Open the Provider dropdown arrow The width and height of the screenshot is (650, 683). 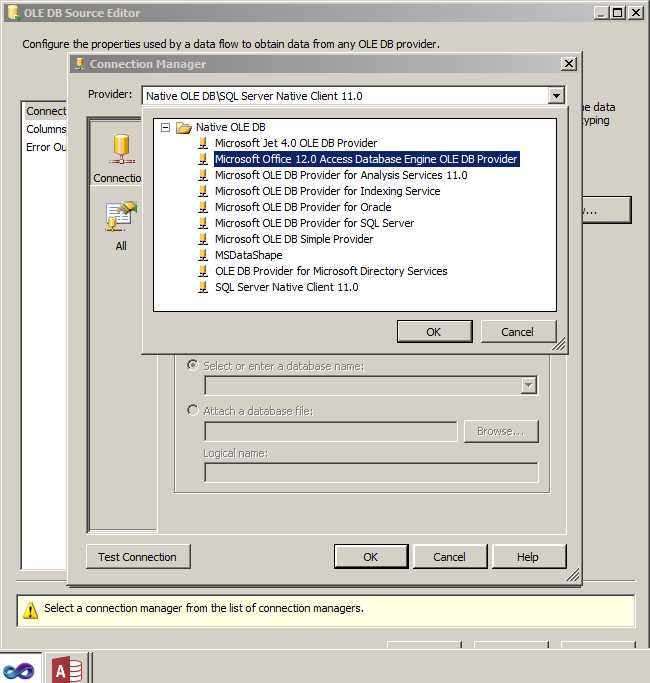556,95
